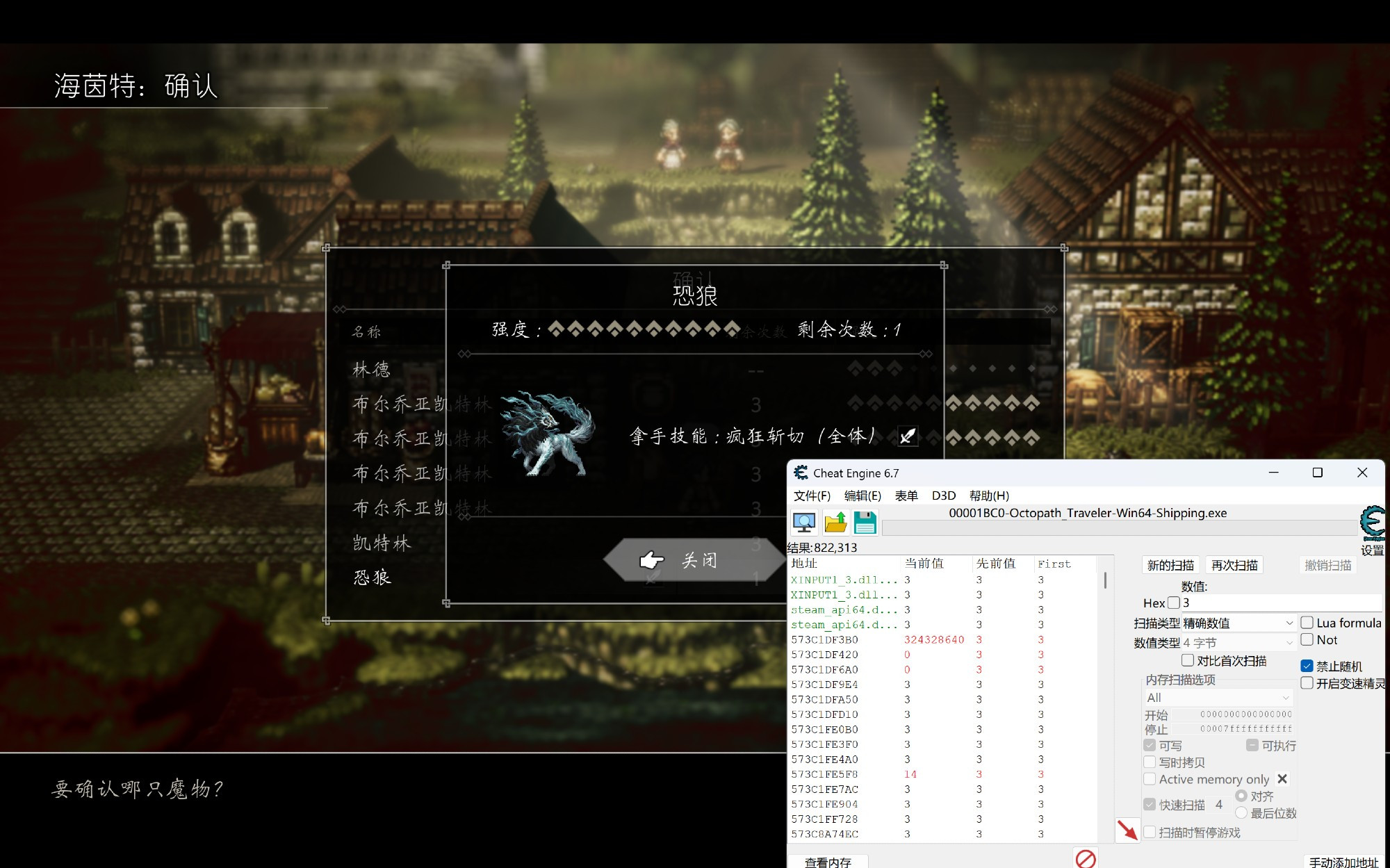Select 恐狼 in the game monster list
The height and width of the screenshot is (868, 1390).
pos(372,578)
